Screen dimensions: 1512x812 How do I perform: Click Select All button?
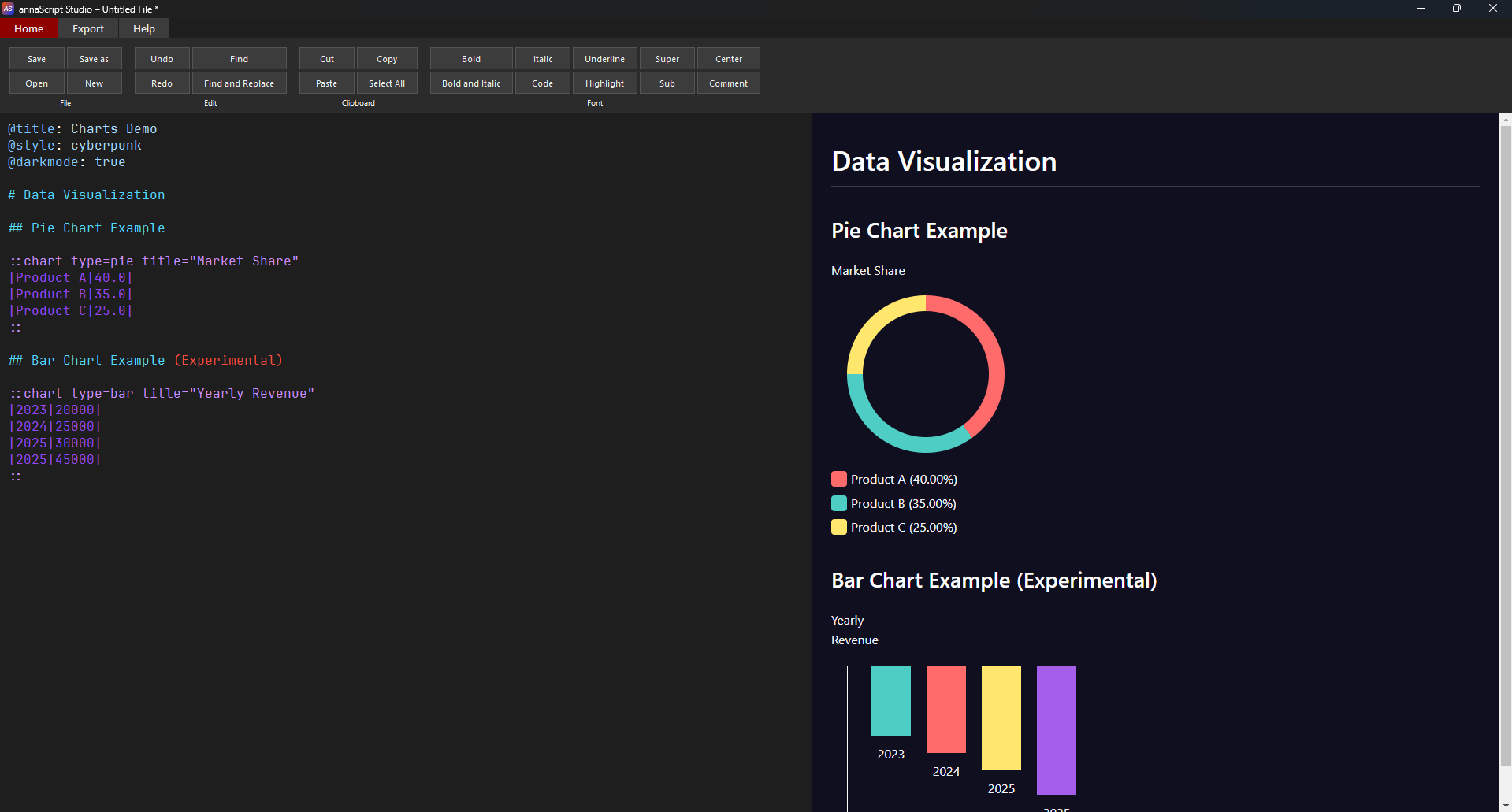coord(387,83)
